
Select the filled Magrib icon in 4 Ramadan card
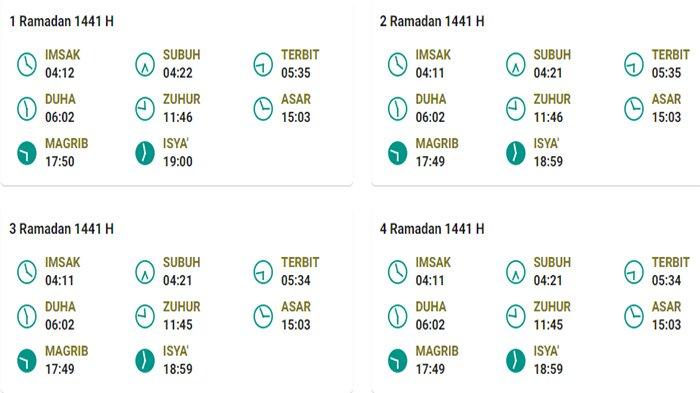[397, 361]
